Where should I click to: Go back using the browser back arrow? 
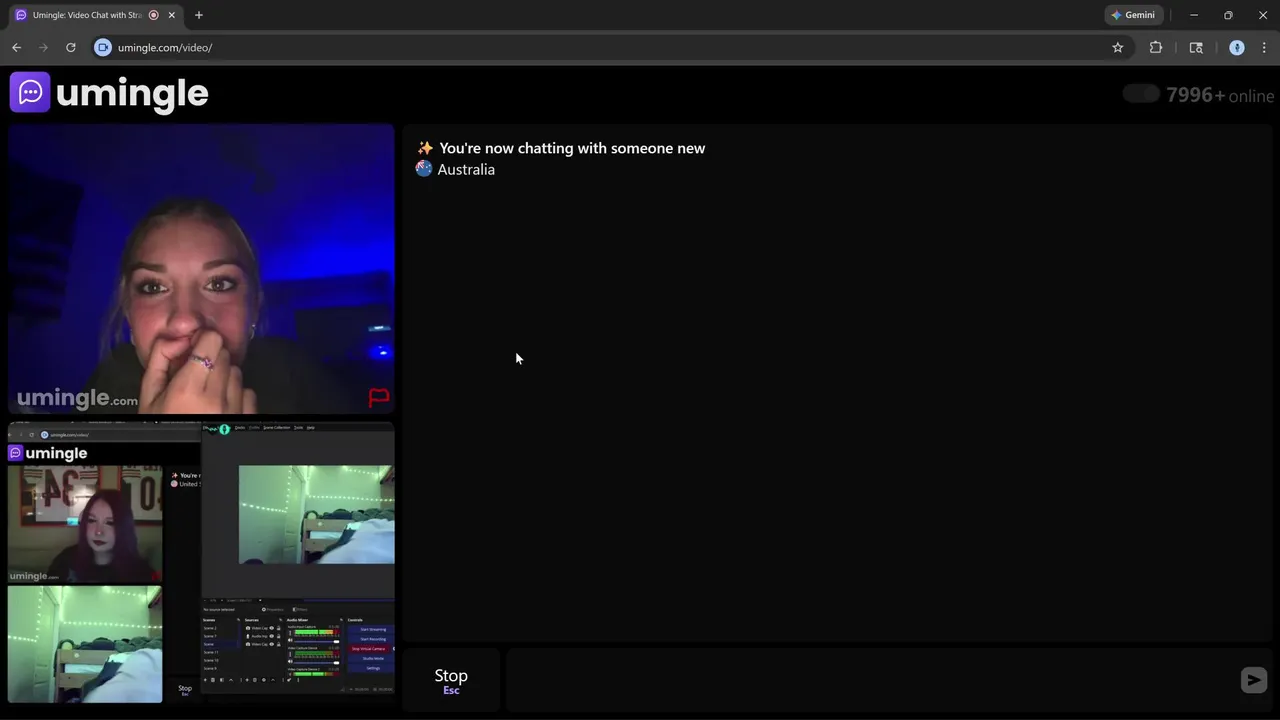[16, 47]
